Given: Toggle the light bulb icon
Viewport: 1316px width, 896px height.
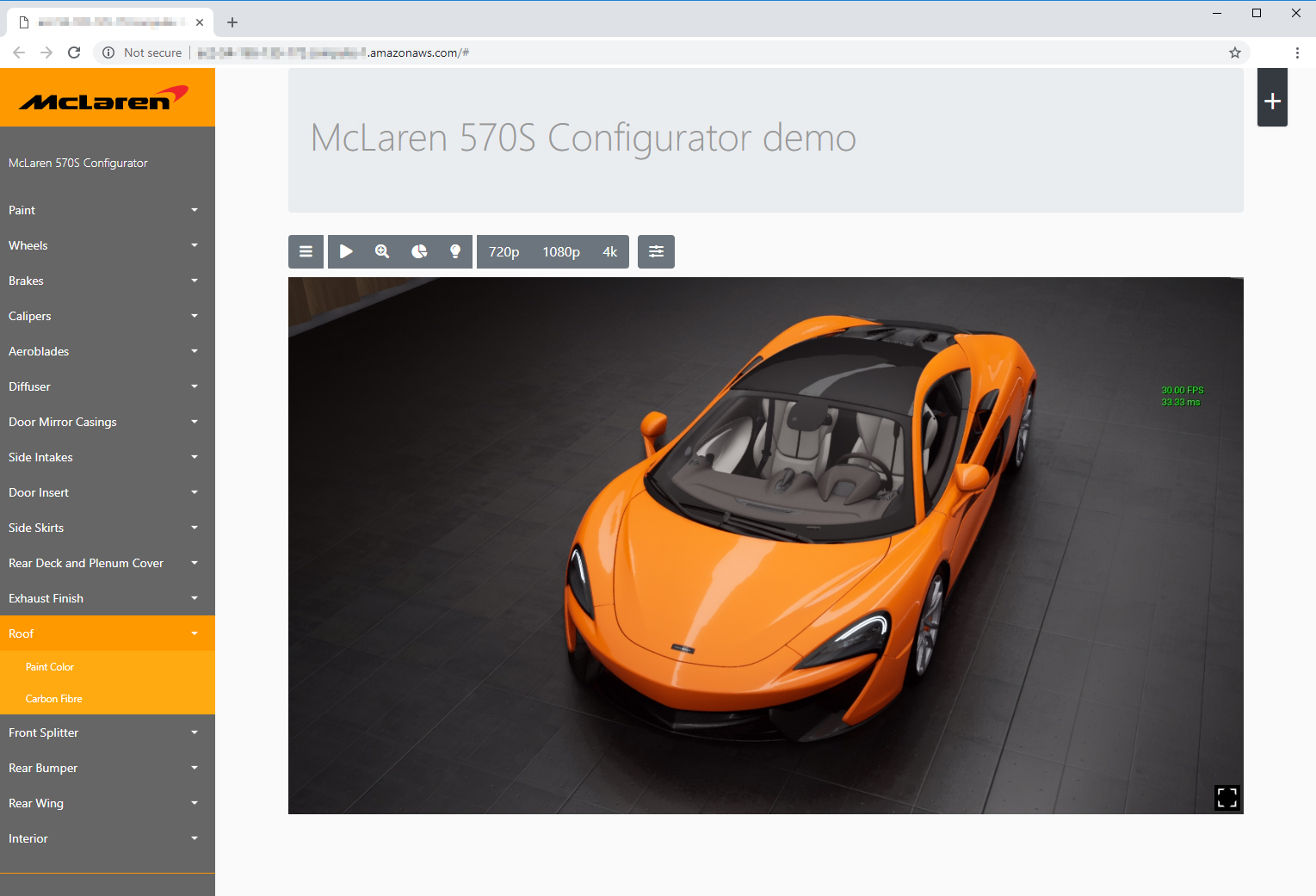Looking at the screenshot, I should (x=455, y=252).
